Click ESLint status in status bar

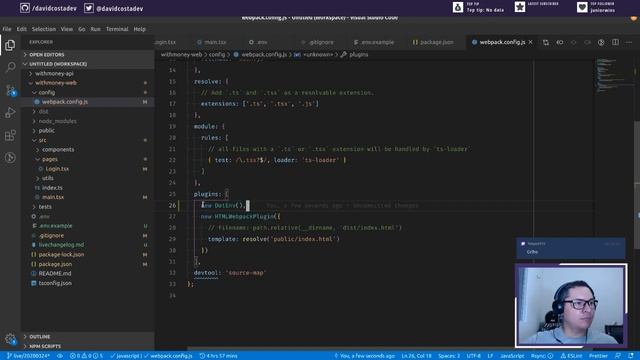point(571,356)
